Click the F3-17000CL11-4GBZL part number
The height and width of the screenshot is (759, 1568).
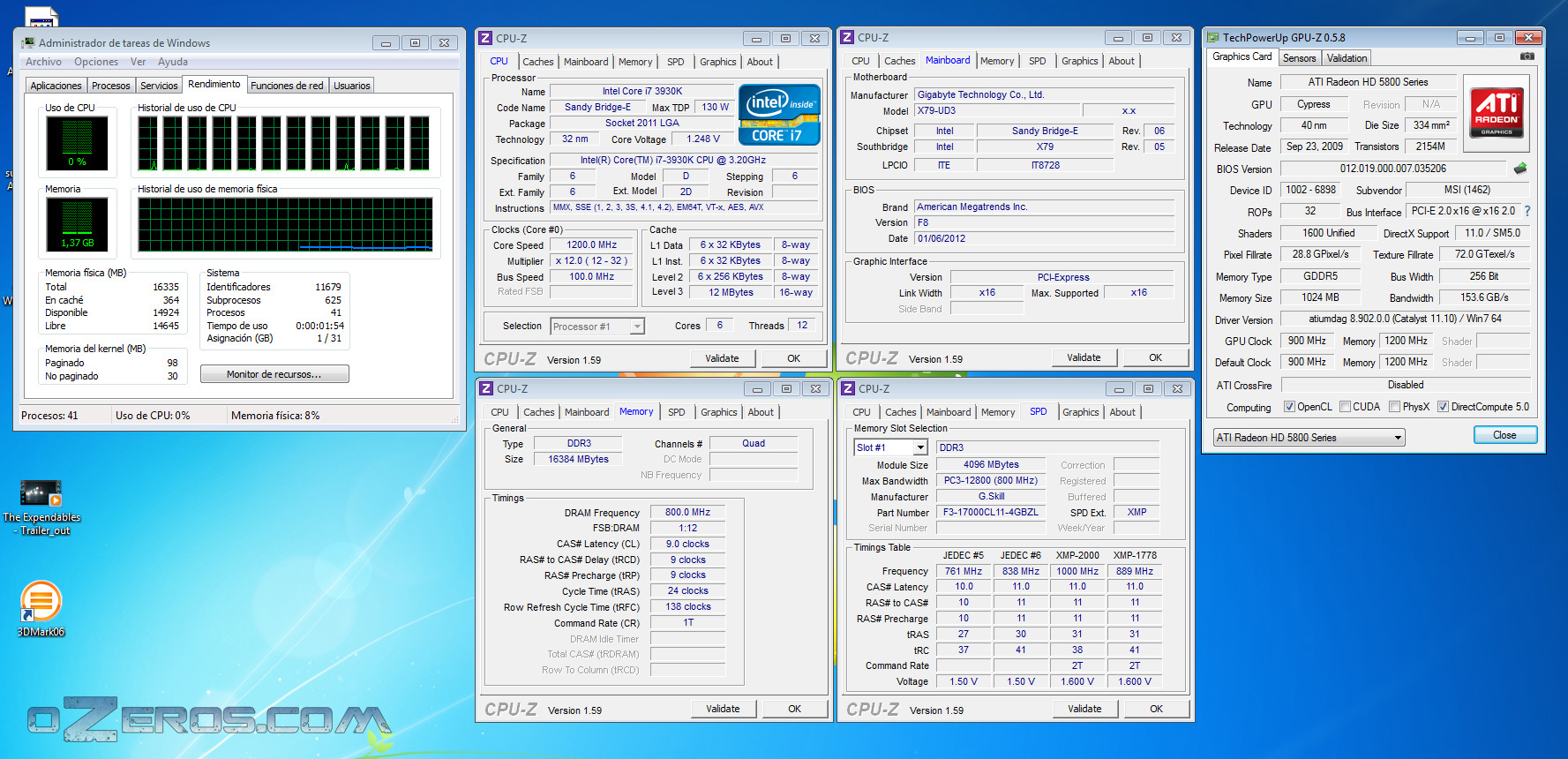(x=991, y=512)
